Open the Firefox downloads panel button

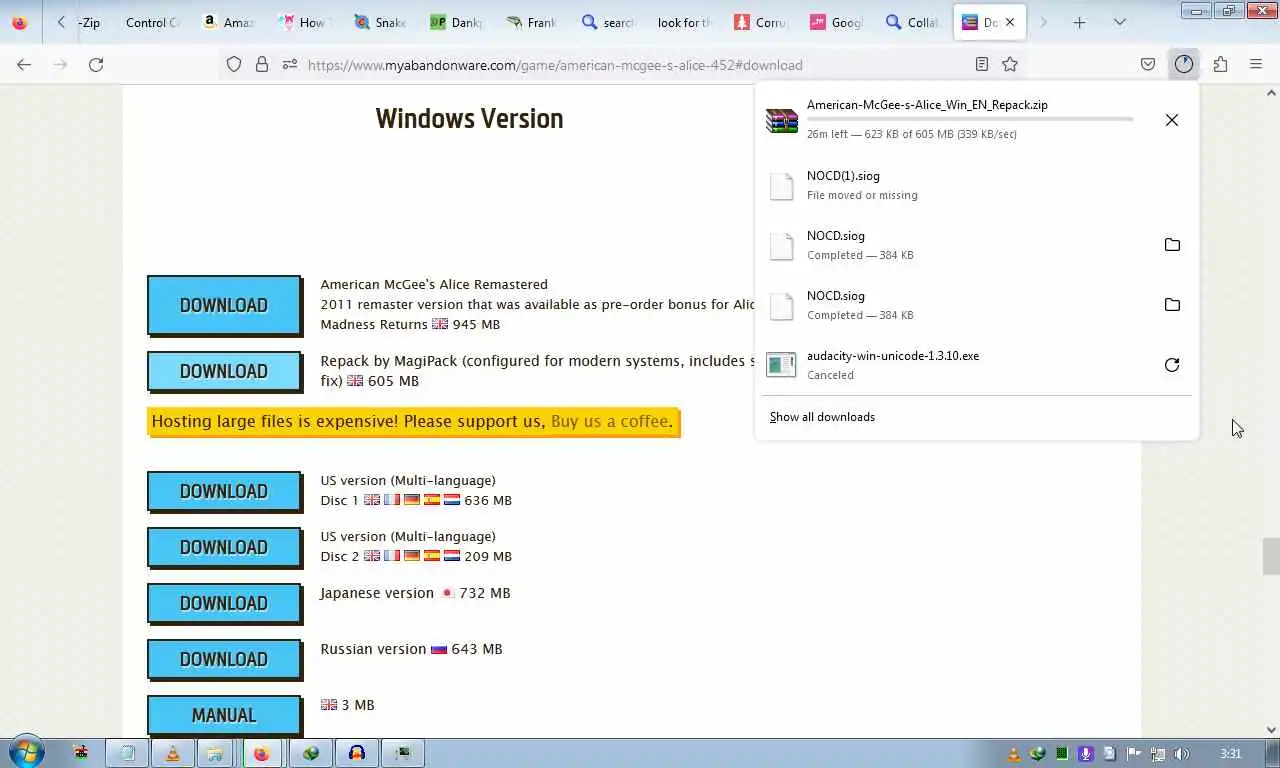tap(1184, 64)
